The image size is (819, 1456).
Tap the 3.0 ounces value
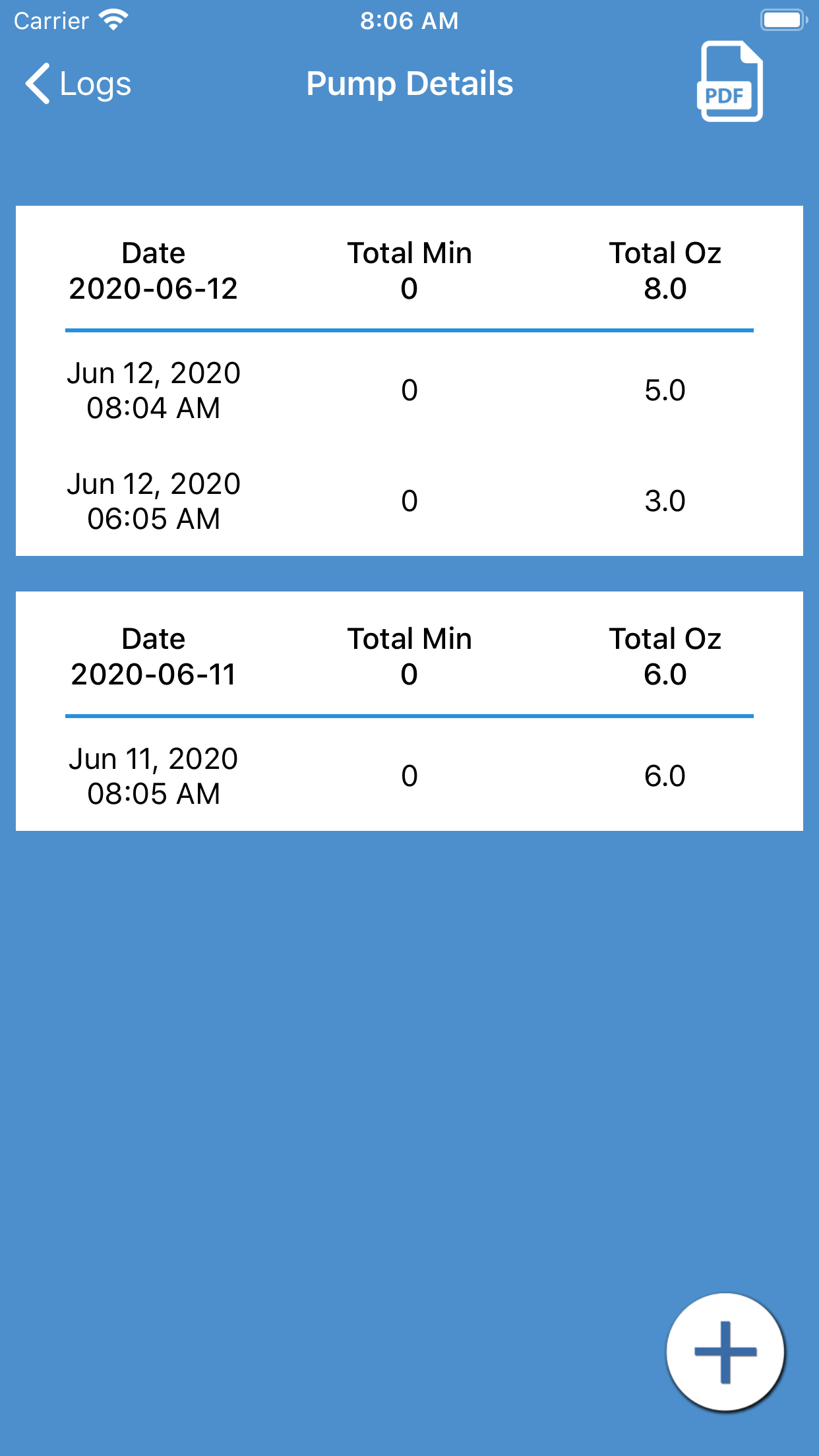665,501
